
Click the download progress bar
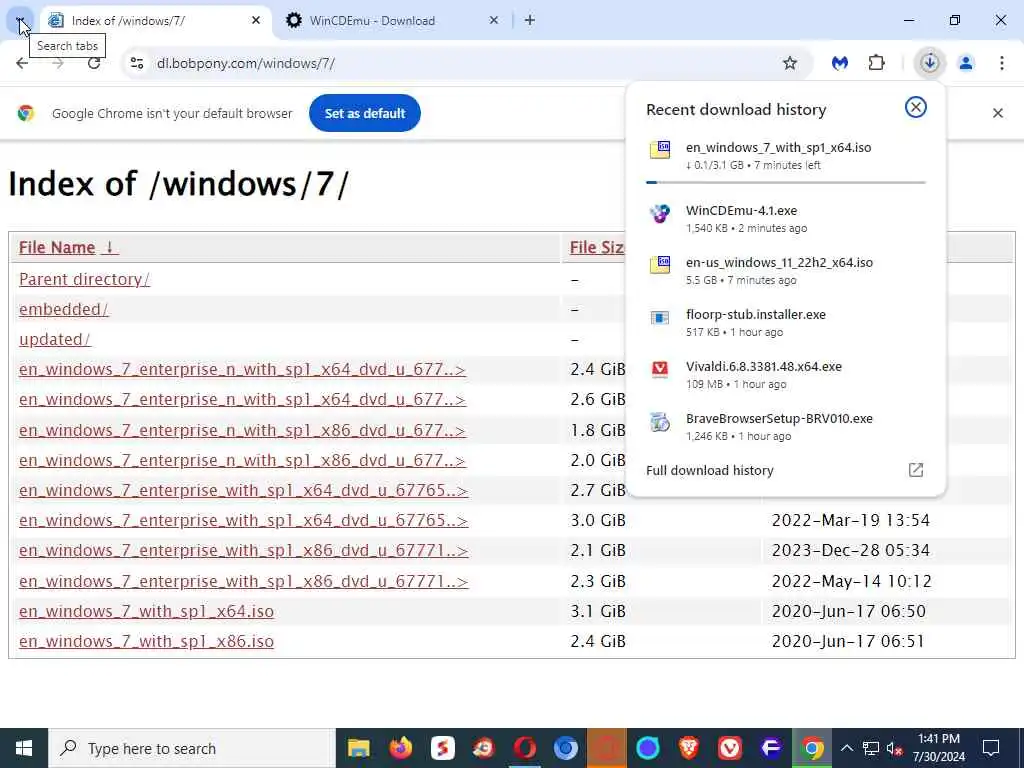pyautogui.click(x=786, y=182)
